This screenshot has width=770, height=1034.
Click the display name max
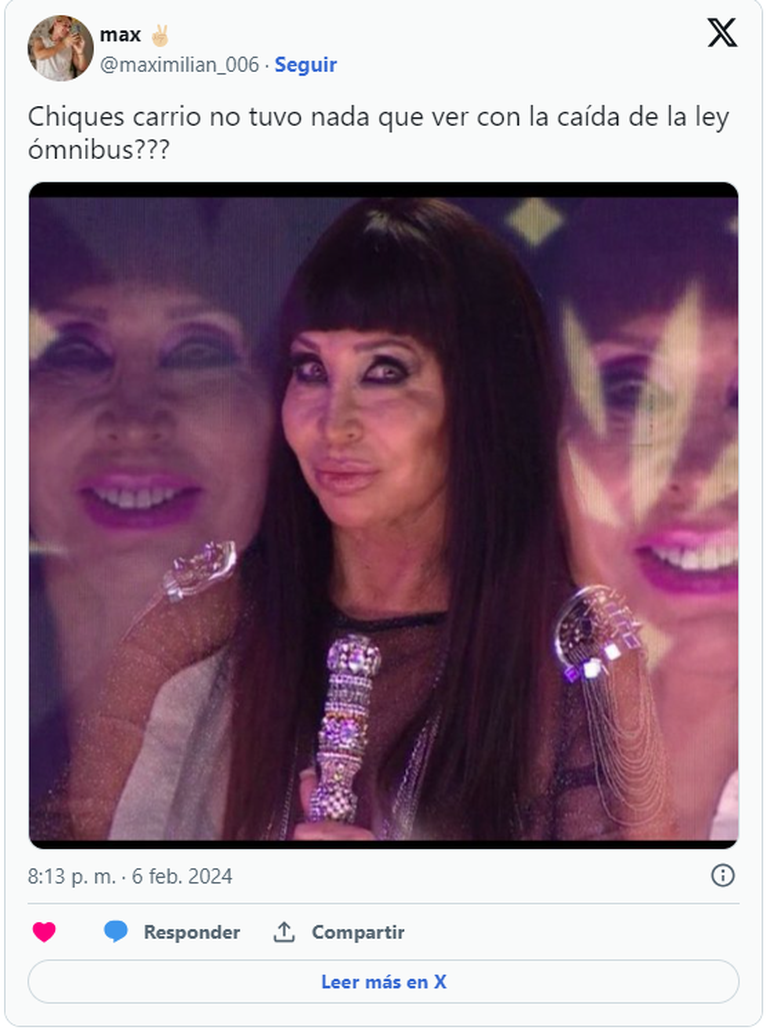coord(120,35)
